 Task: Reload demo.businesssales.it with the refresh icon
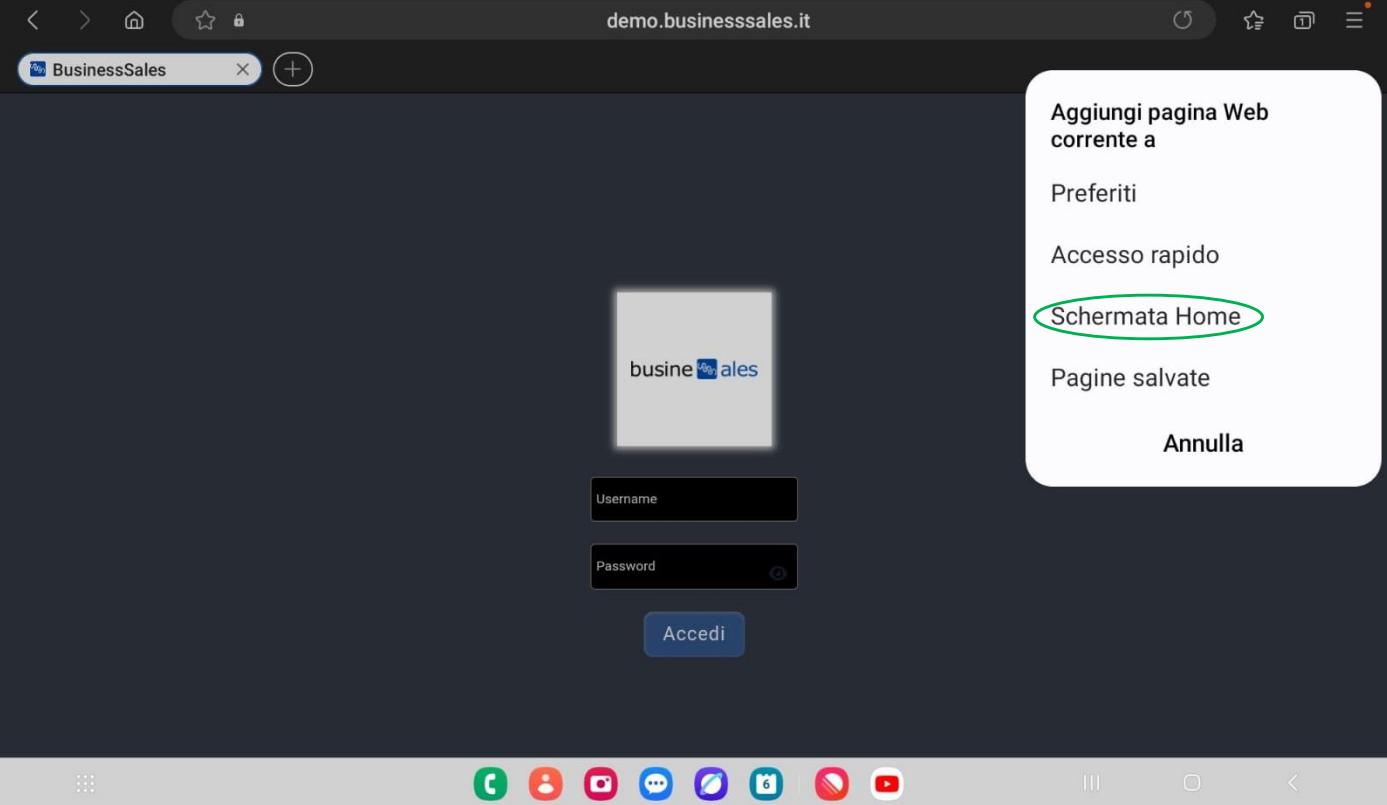click(1183, 20)
